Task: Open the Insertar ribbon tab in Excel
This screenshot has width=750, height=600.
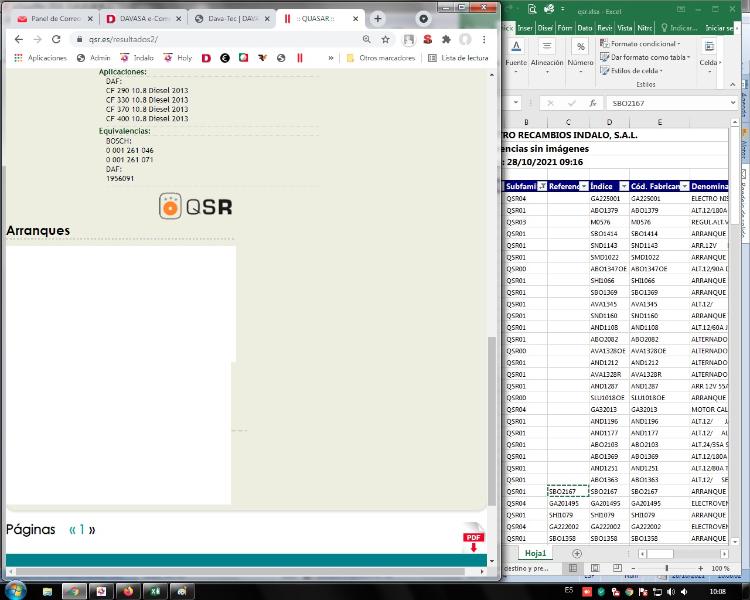Action: pos(525,28)
